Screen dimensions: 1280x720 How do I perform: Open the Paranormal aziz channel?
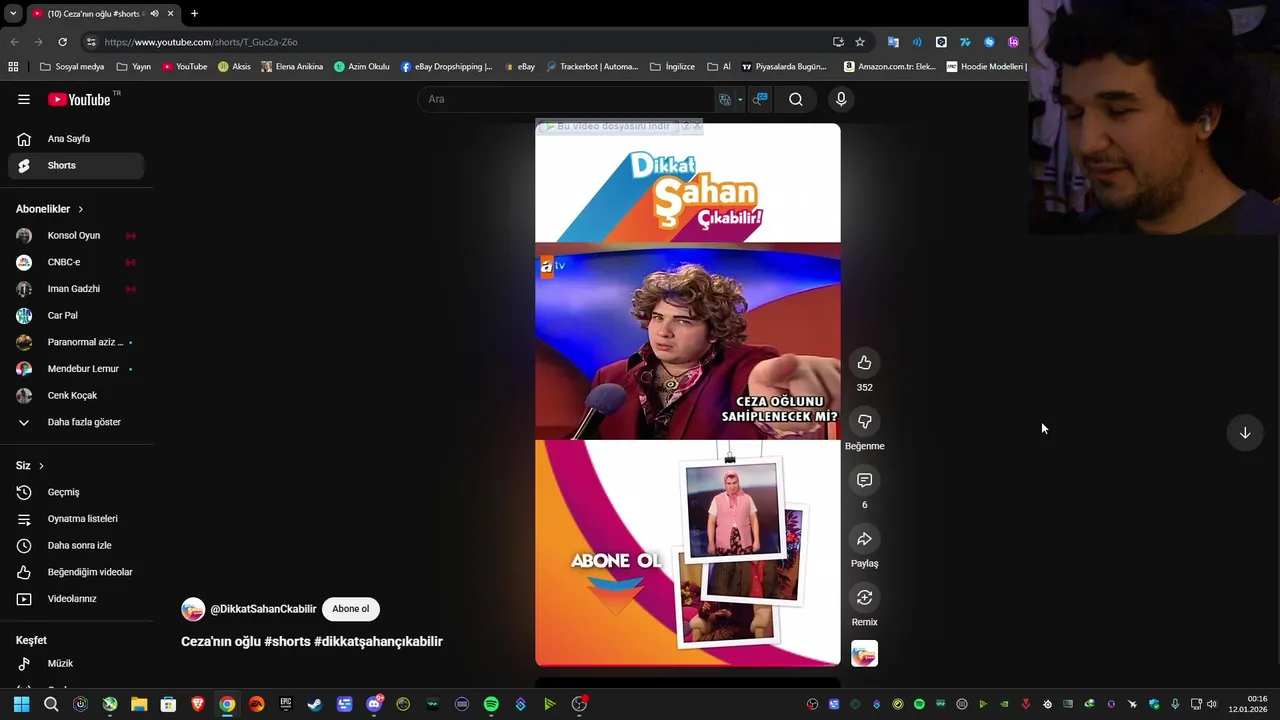[76, 342]
